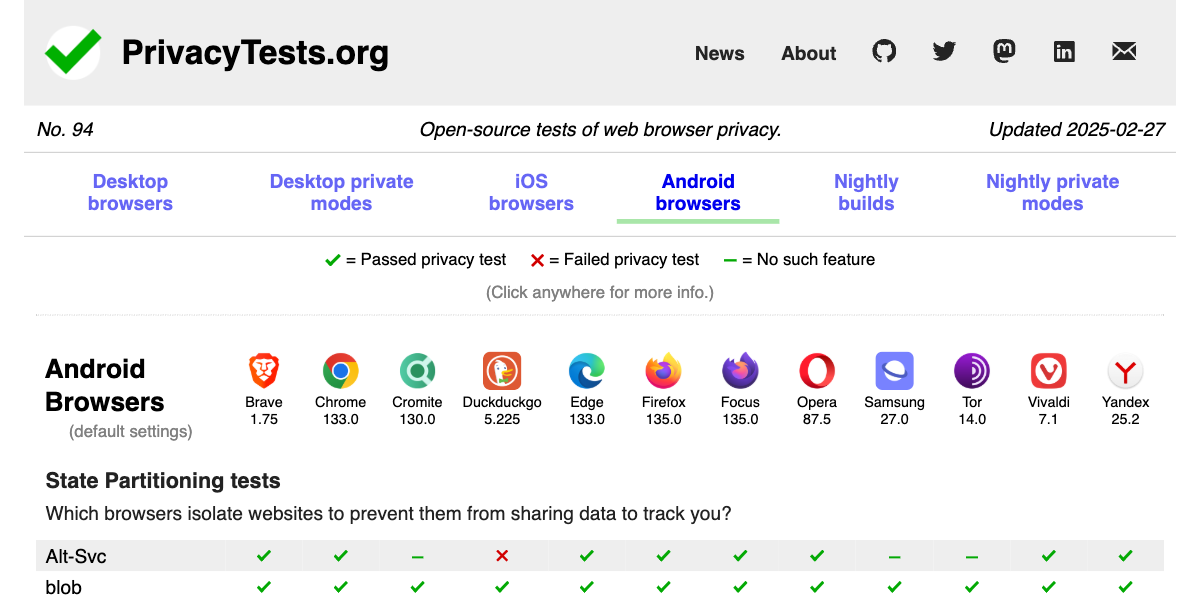Click the Firefox browser icon
Screen dimensions: 1200x600
(663, 371)
